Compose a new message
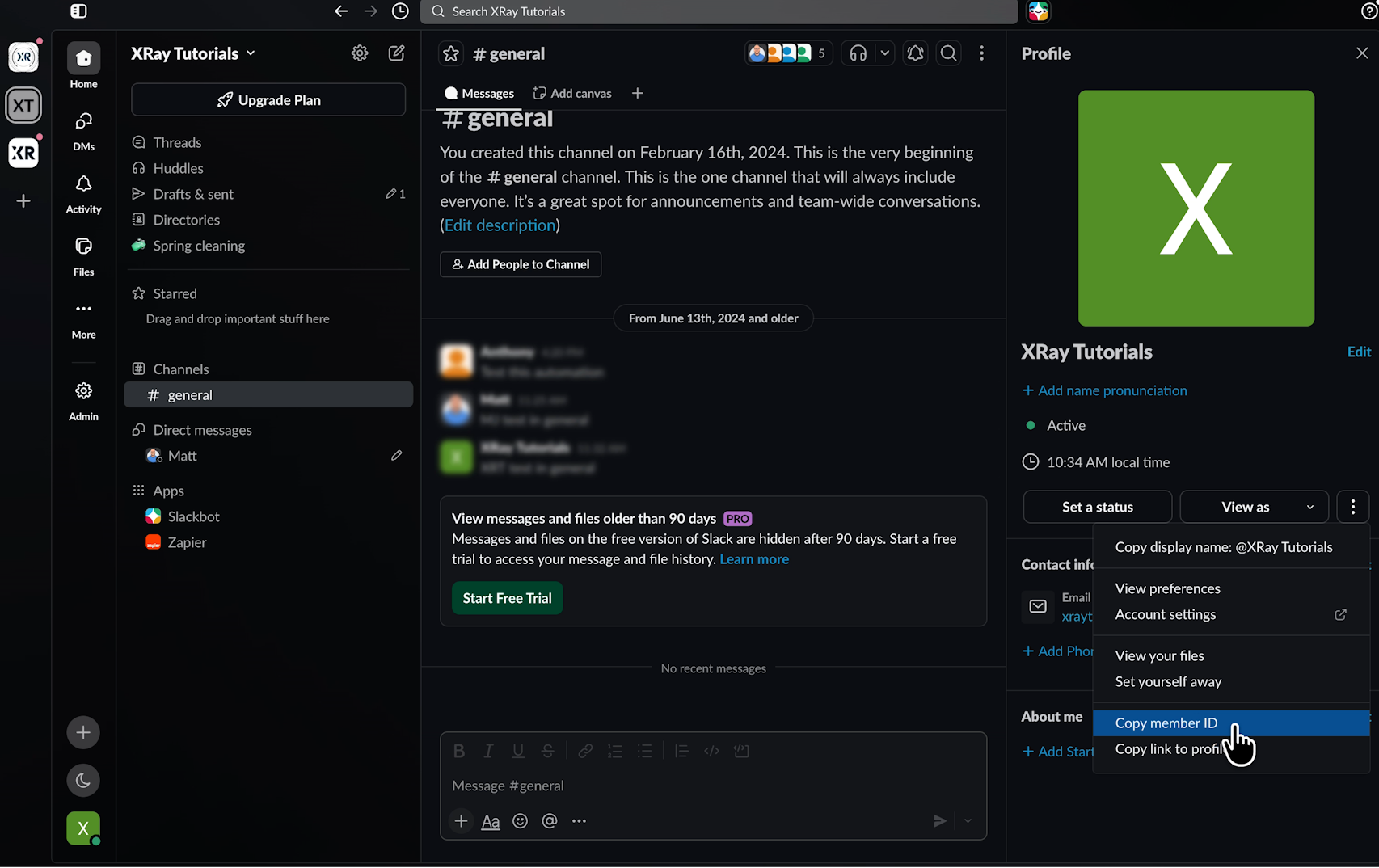The image size is (1379, 868). 396,53
